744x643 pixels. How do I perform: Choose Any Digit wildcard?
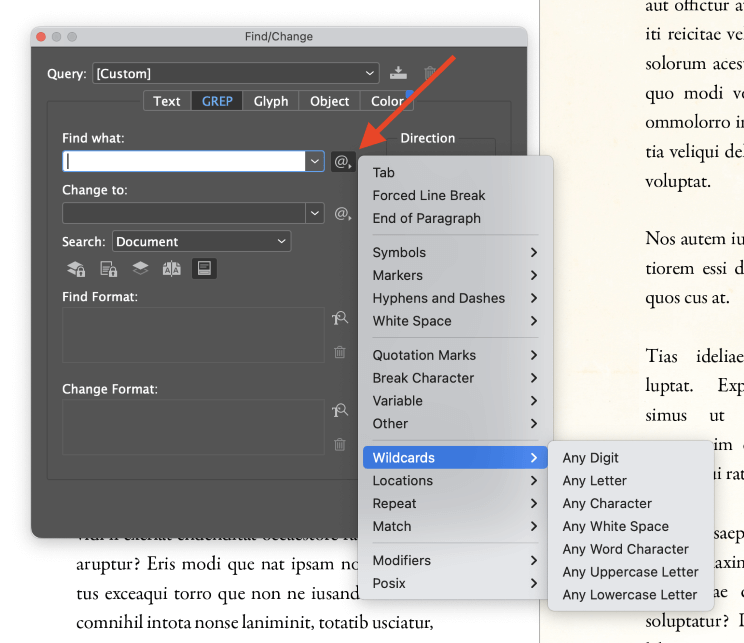coord(631,458)
